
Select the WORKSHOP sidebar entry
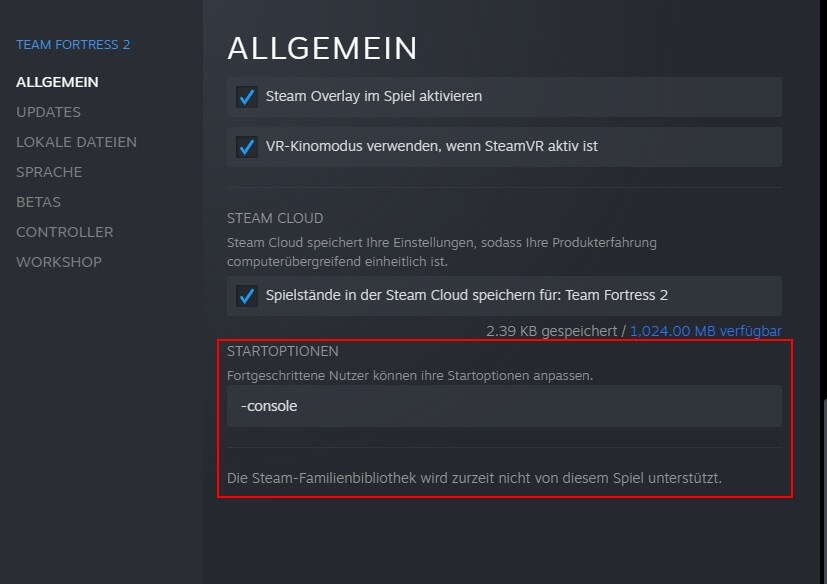pos(59,262)
